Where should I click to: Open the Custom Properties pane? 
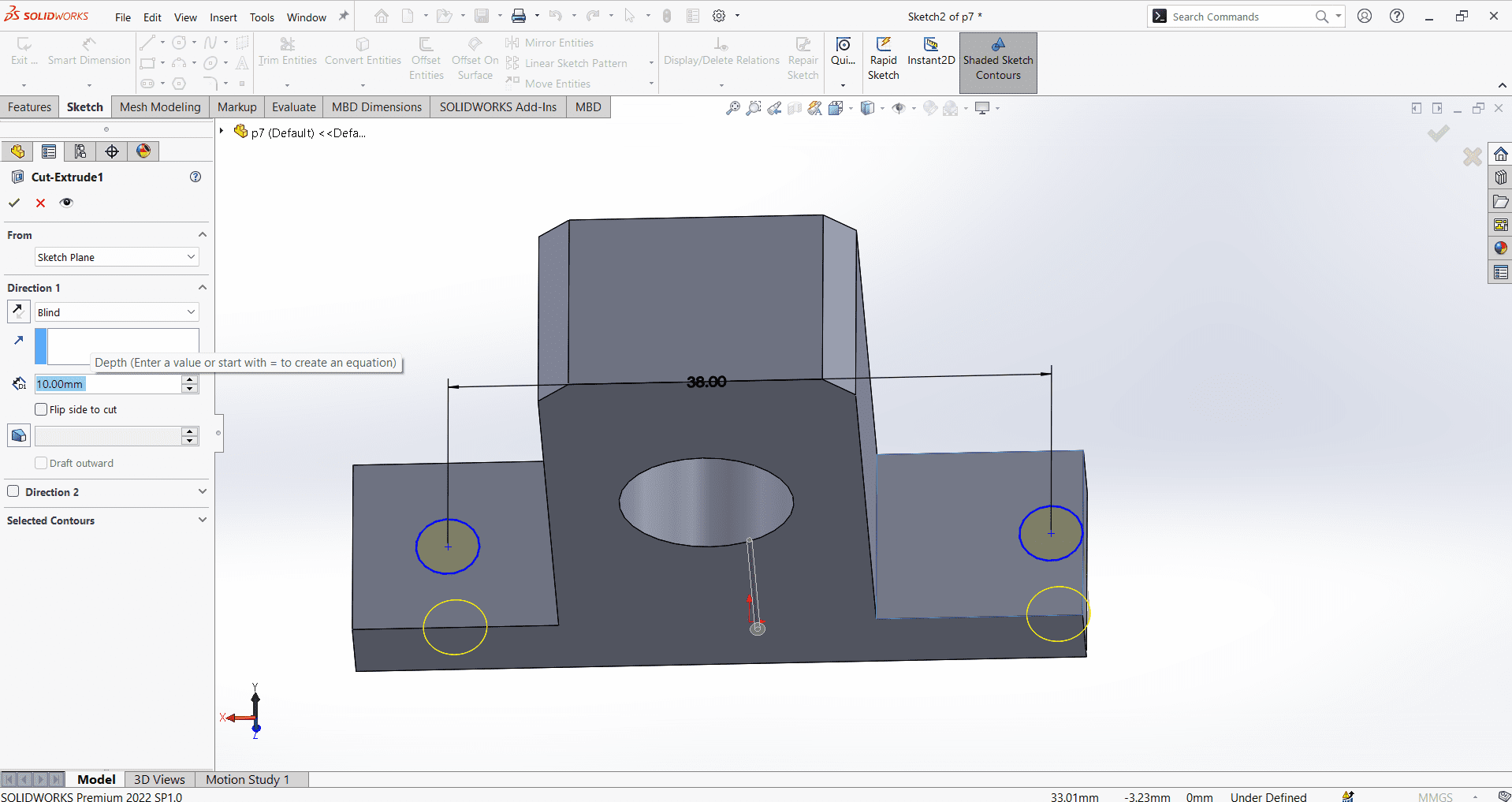pyautogui.click(x=1500, y=272)
